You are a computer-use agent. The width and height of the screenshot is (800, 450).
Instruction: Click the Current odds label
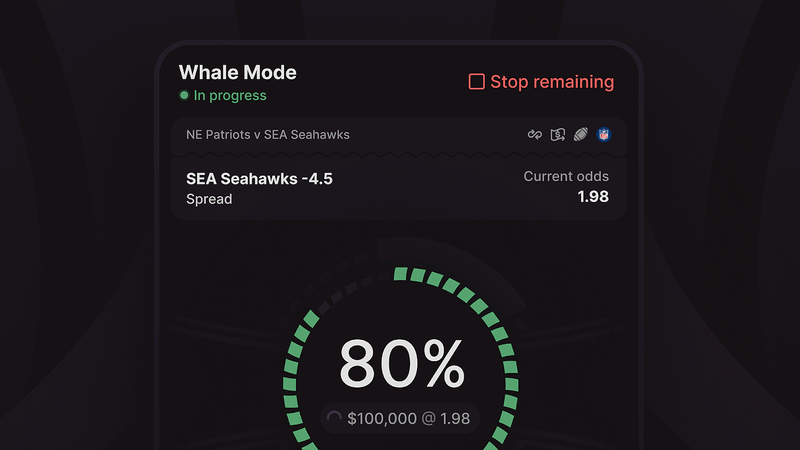[566, 177]
